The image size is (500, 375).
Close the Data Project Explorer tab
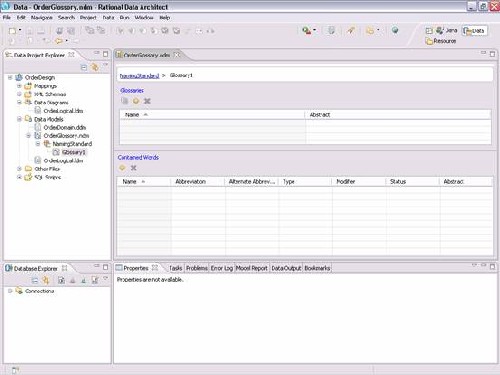[71, 54]
